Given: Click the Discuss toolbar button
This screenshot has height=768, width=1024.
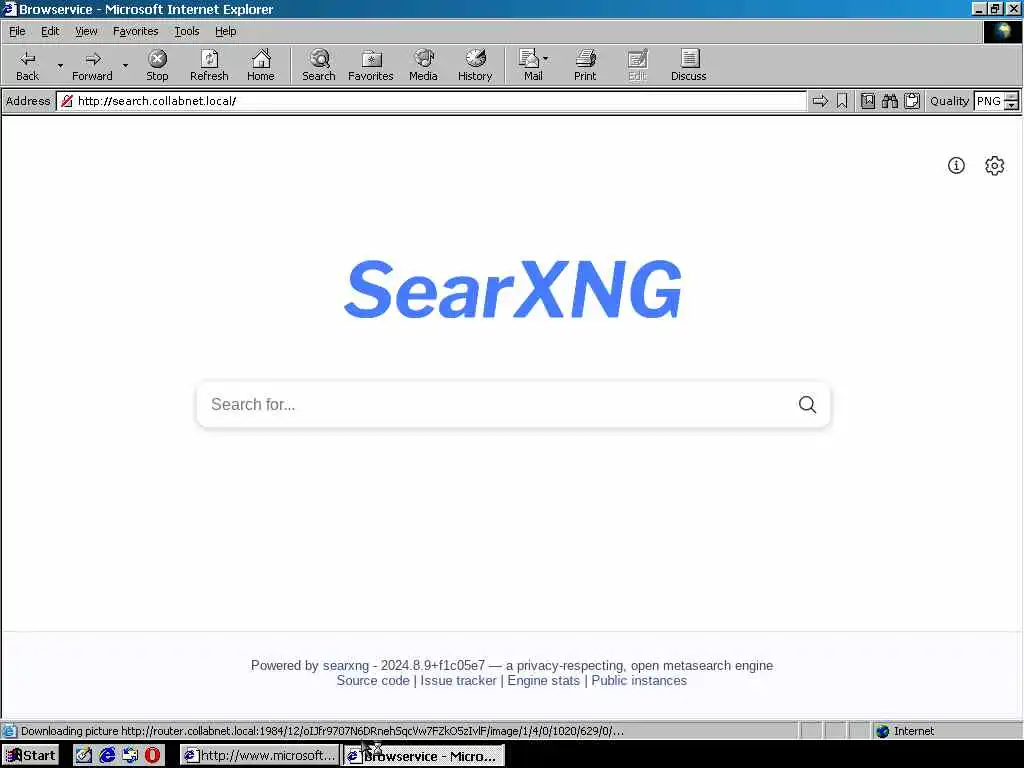Looking at the screenshot, I should (688, 65).
